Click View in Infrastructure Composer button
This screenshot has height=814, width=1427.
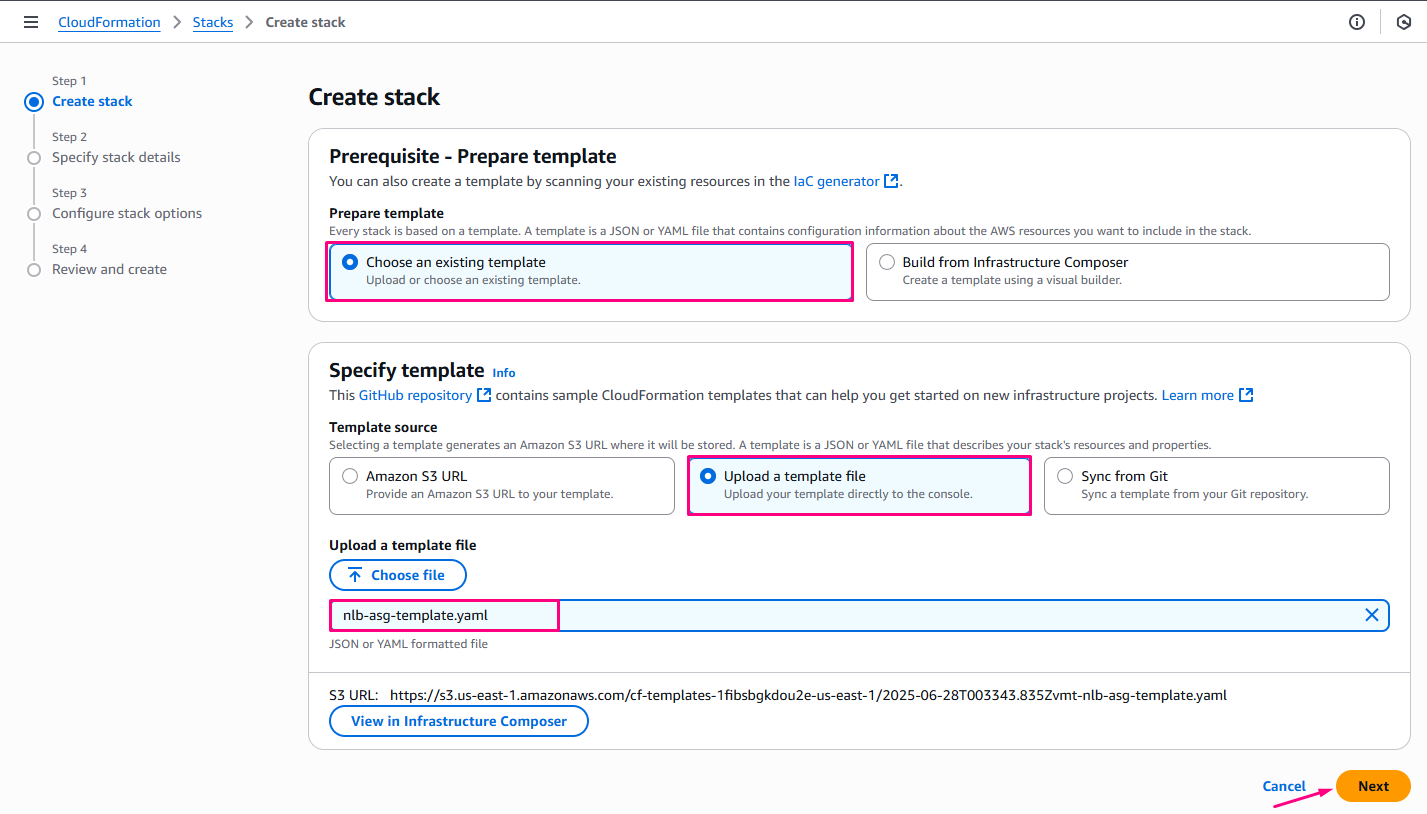(x=459, y=721)
